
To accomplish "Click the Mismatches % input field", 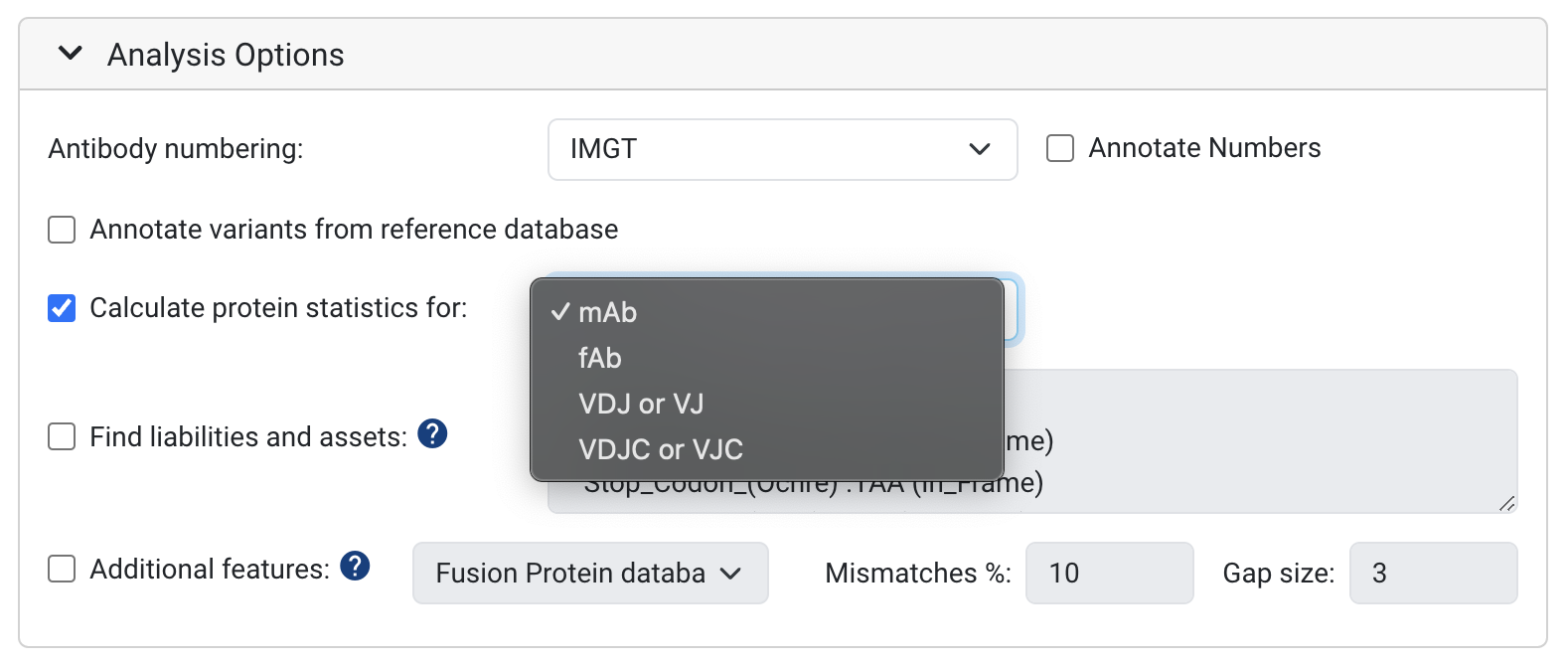I will [1109, 573].
